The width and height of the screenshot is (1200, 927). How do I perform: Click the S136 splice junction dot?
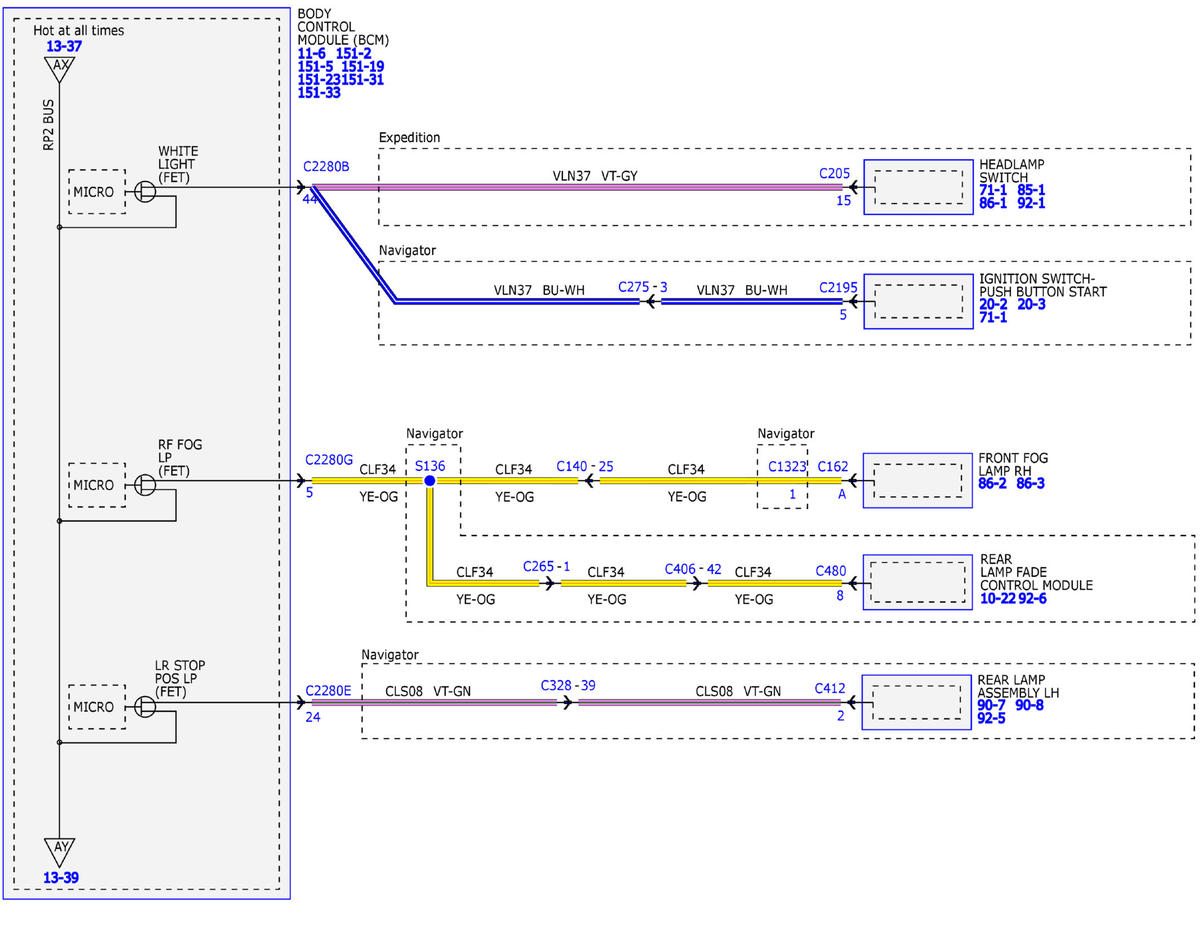430,481
